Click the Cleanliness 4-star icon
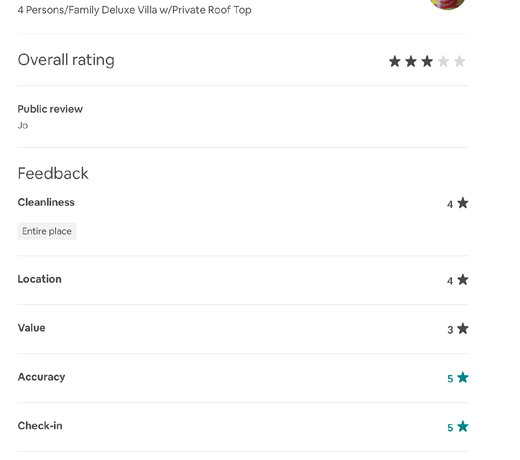 pyautogui.click(x=463, y=203)
